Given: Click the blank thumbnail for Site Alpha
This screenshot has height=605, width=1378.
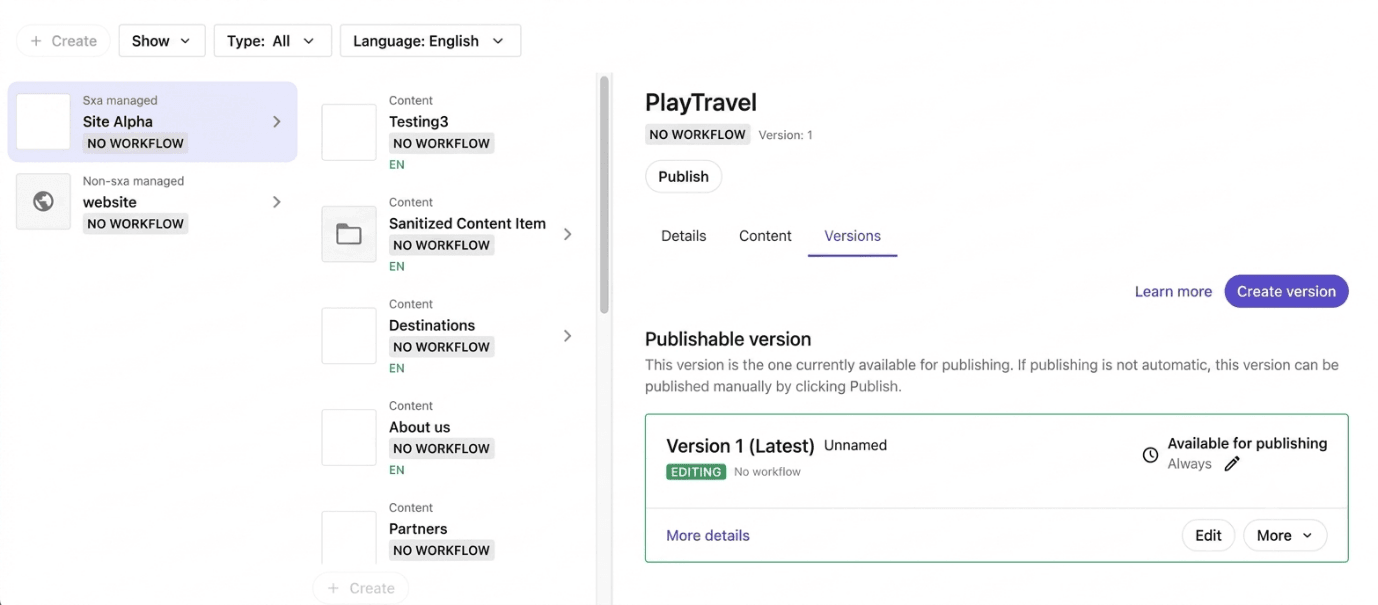Looking at the screenshot, I should coord(43,122).
